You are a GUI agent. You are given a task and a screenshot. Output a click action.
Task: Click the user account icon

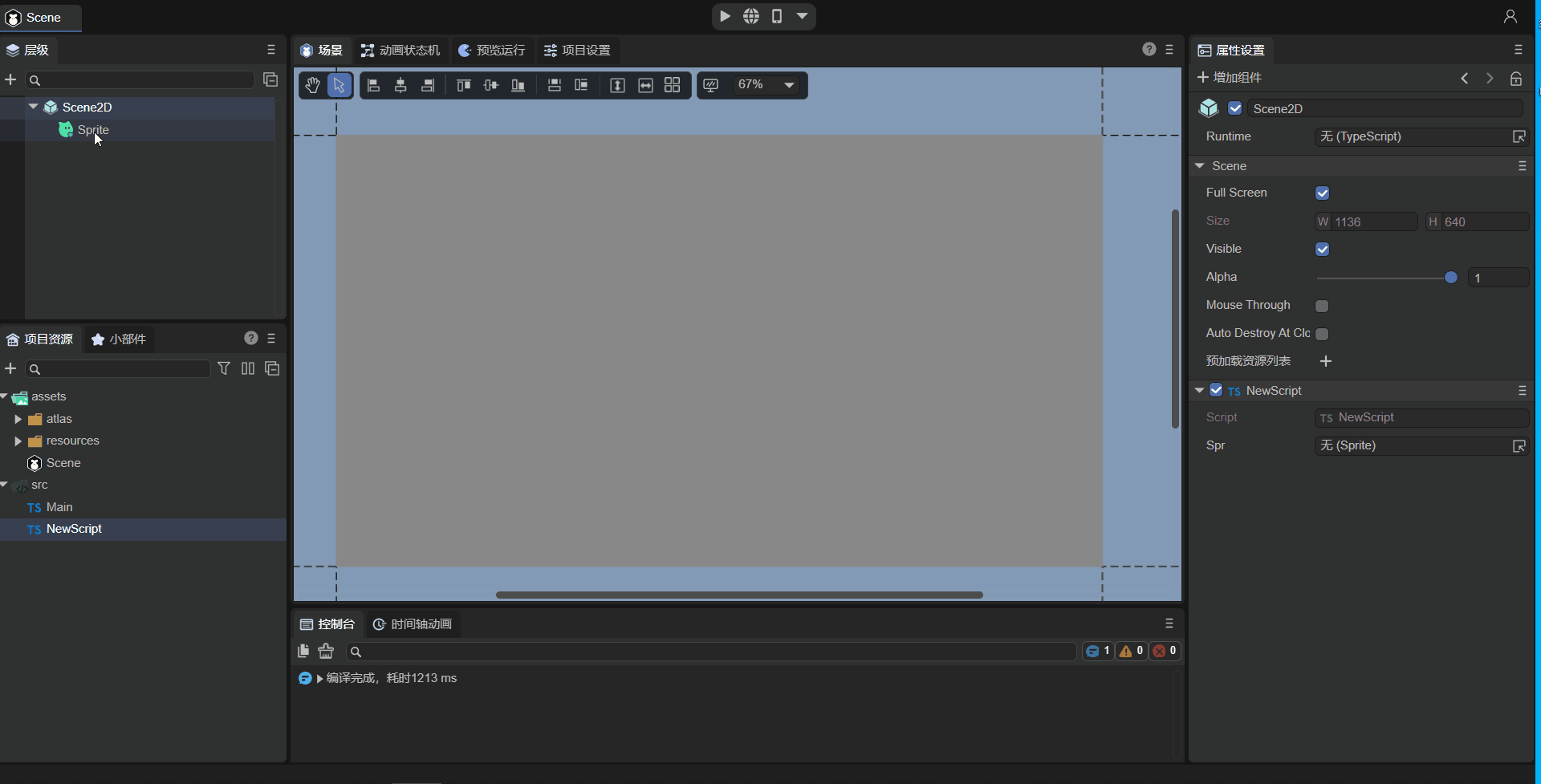1510,16
